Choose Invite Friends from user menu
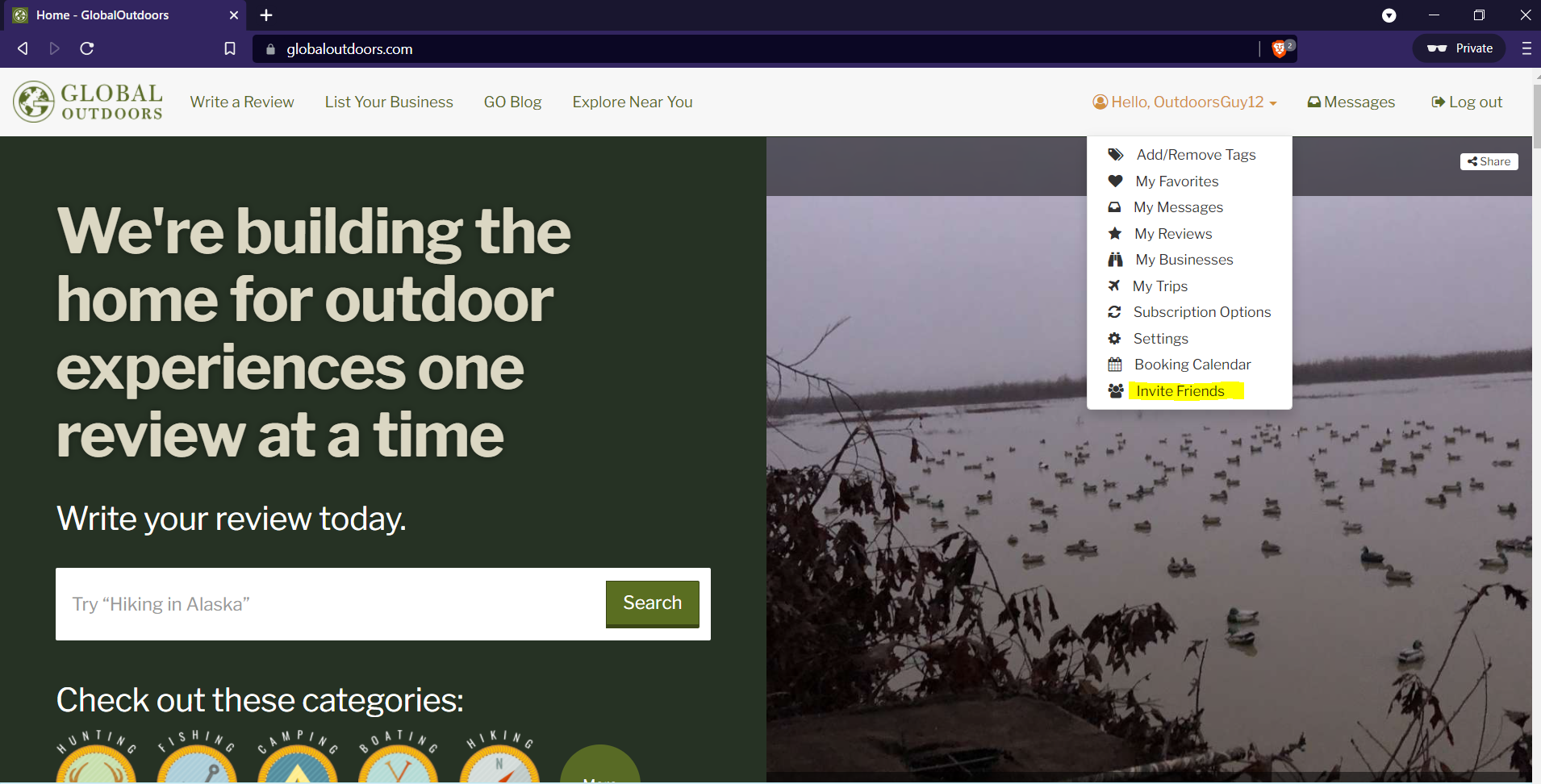 point(1180,391)
